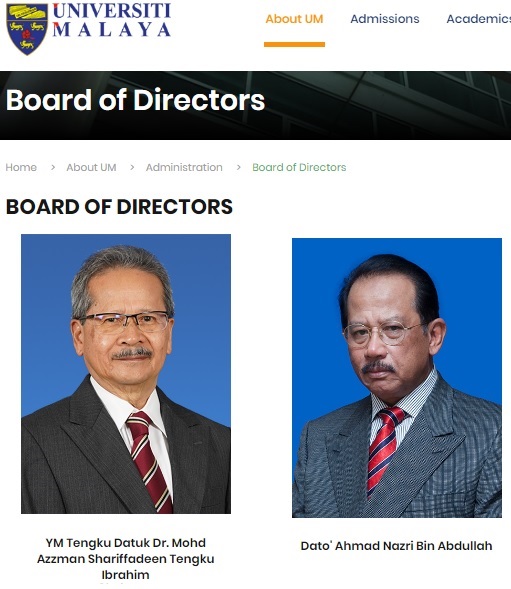Click the orange underline beneath About UM
The width and height of the screenshot is (511, 589).
coord(294,45)
